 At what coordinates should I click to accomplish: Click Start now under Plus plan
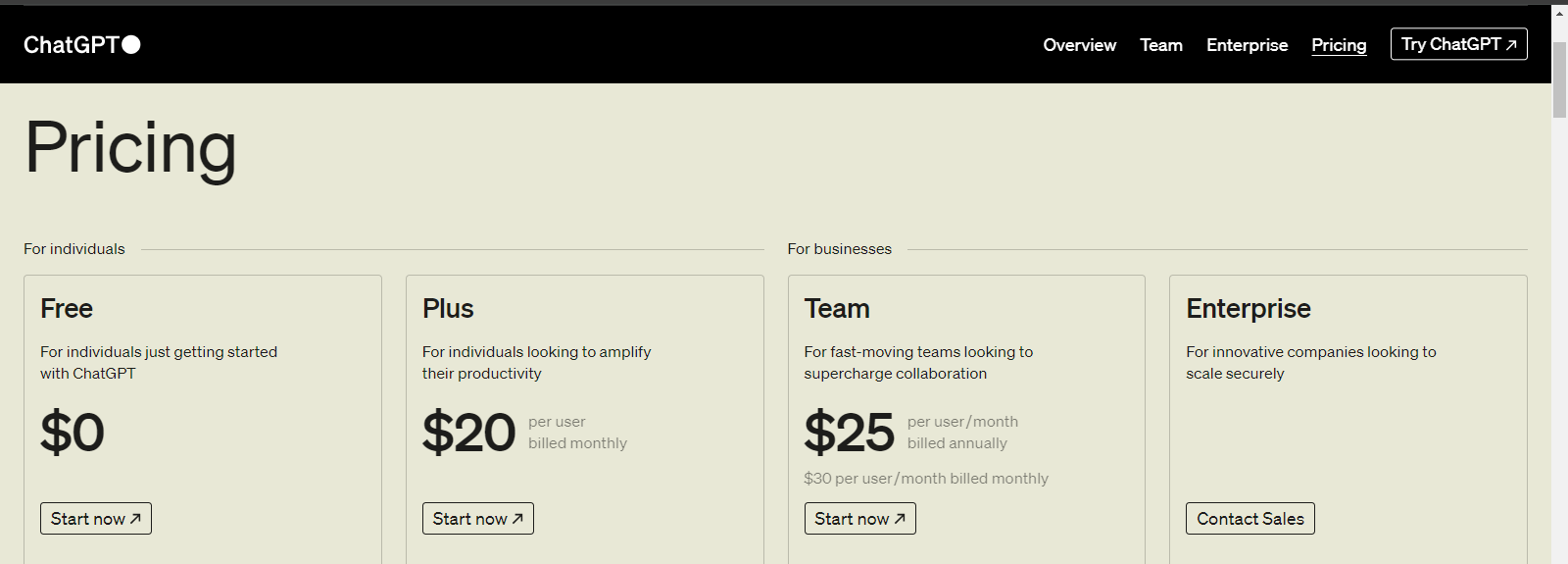coord(478,518)
